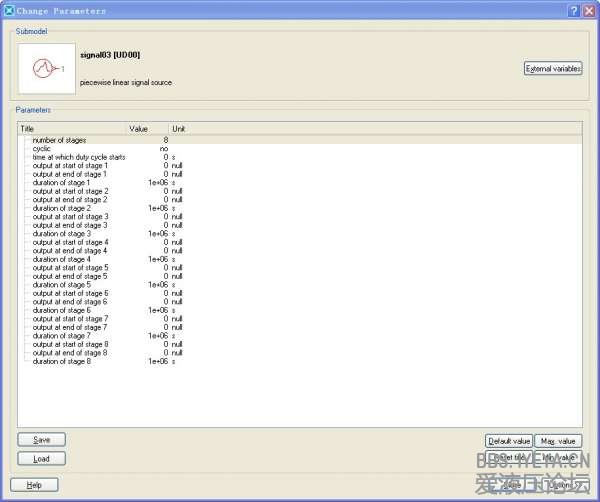
Task: Click the window help question mark button
Action: [x=573, y=9]
